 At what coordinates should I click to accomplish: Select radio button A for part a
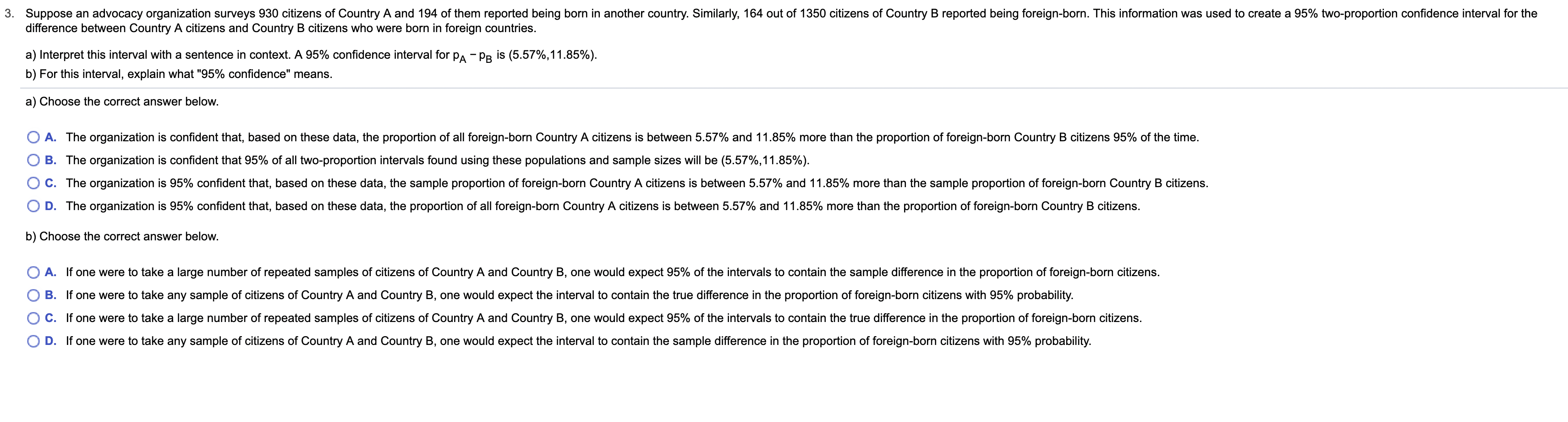(33, 137)
